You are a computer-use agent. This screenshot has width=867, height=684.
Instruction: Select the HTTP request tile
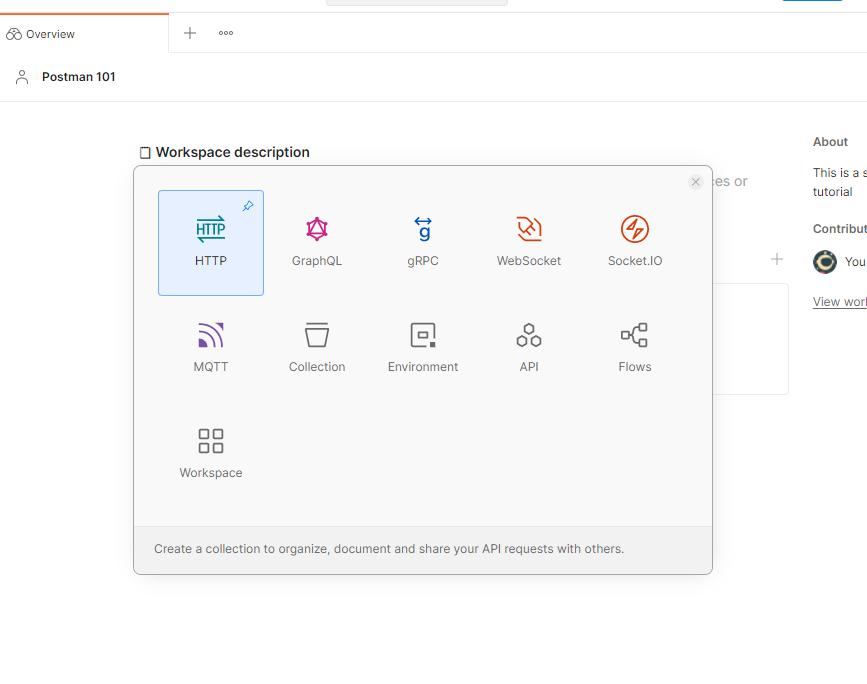(211, 243)
